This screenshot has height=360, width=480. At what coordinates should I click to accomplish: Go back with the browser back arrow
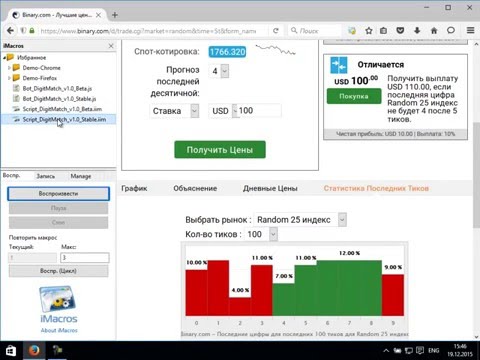[10, 31]
